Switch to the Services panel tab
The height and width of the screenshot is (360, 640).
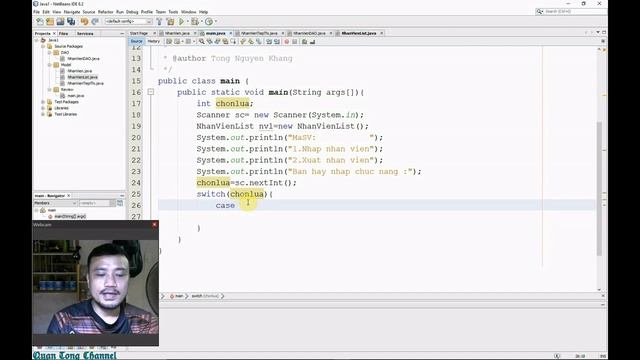click(x=85, y=33)
